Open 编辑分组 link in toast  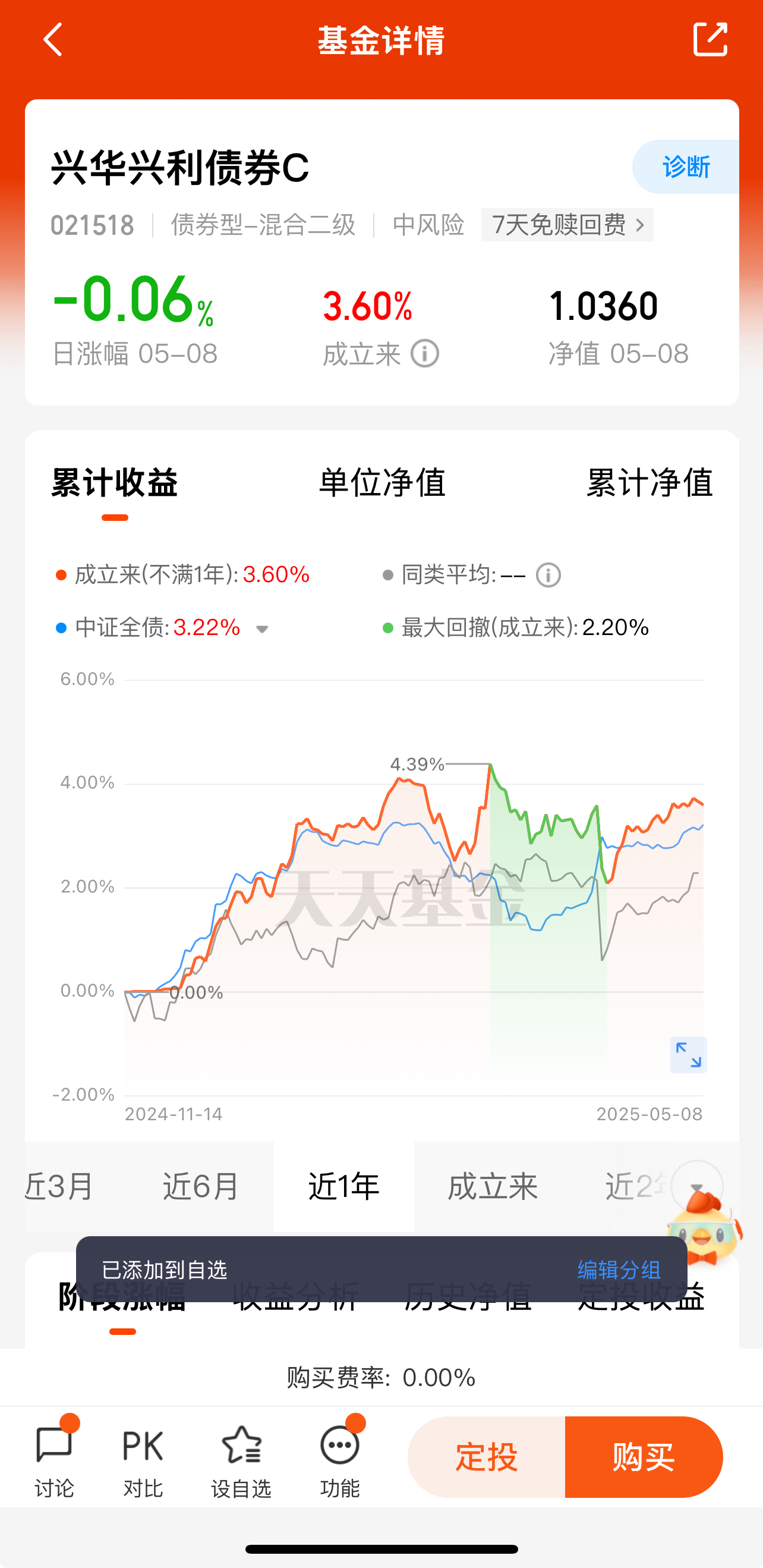(x=619, y=1270)
